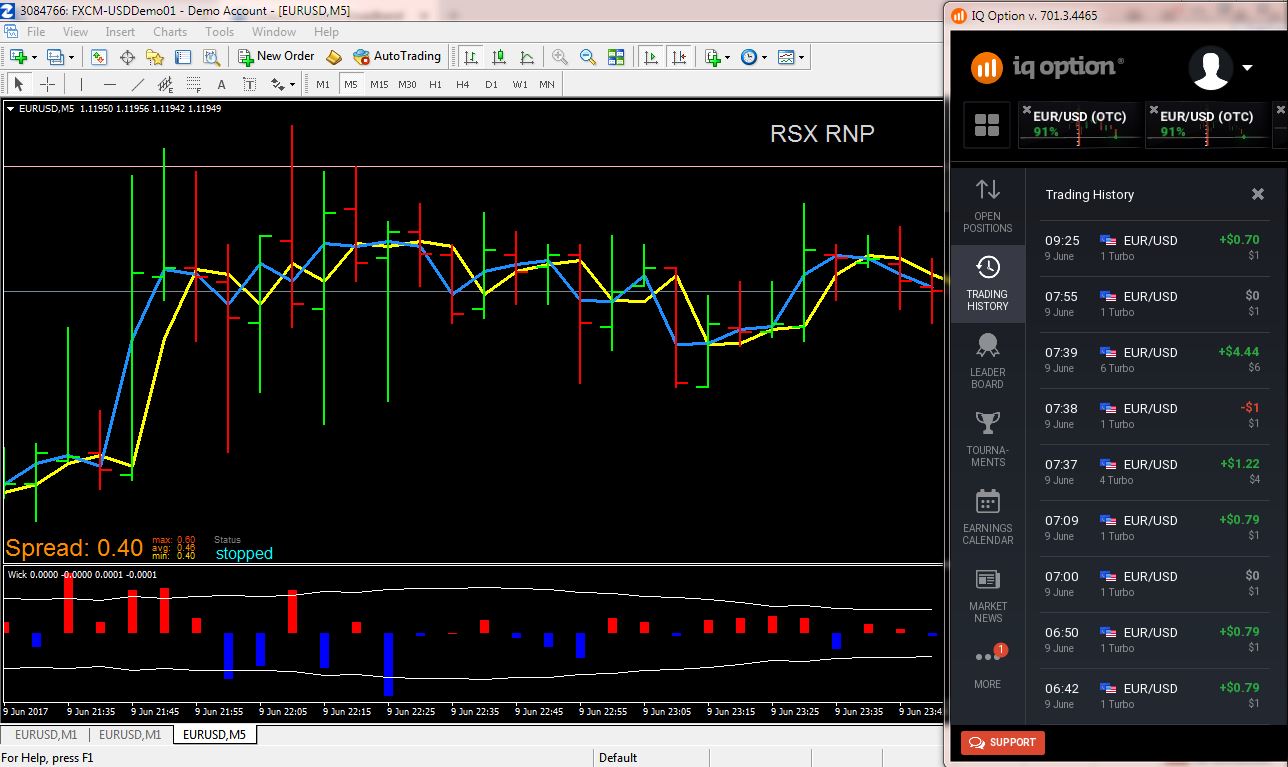Zoom out the chart
This screenshot has width=1288, height=767.
[x=588, y=57]
